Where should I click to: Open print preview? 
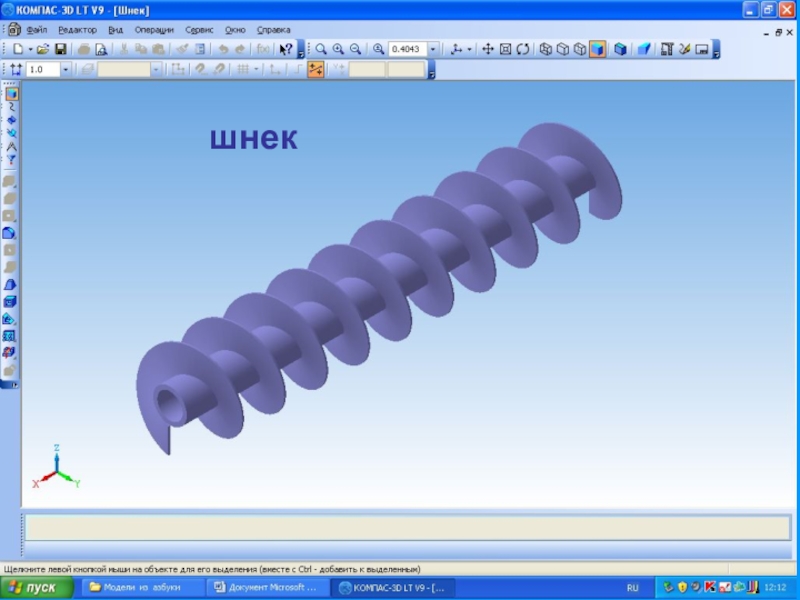102,49
